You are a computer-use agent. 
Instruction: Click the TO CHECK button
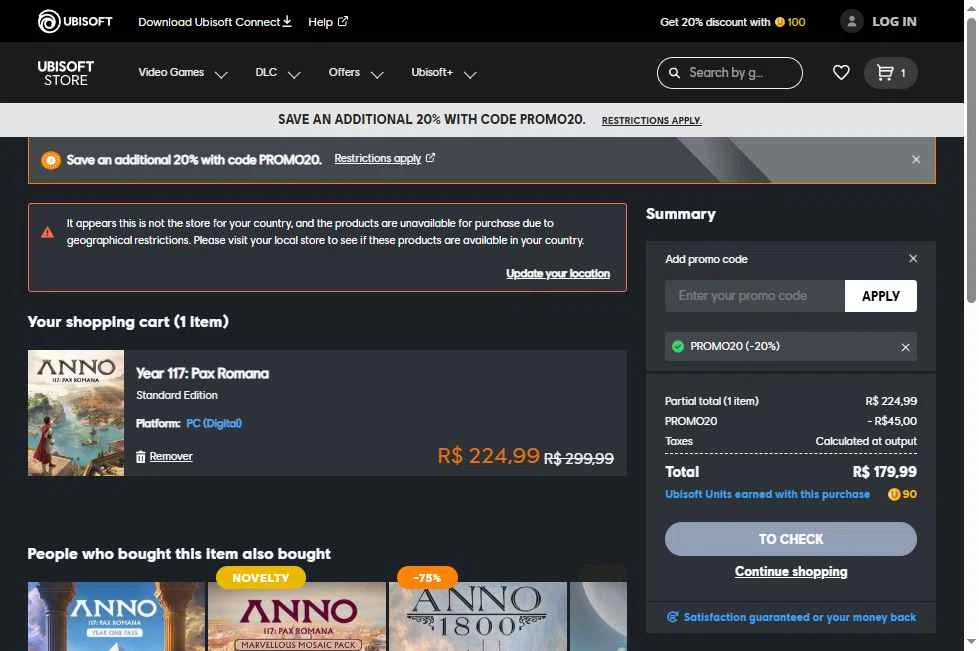[790, 539]
